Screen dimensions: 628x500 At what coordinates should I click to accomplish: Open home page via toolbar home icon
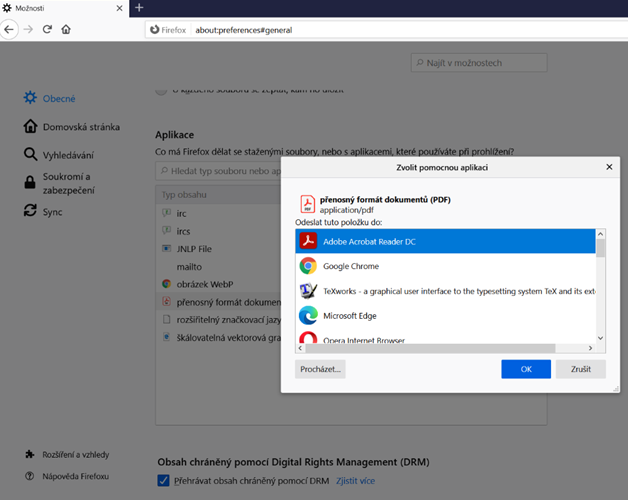[66, 29]
